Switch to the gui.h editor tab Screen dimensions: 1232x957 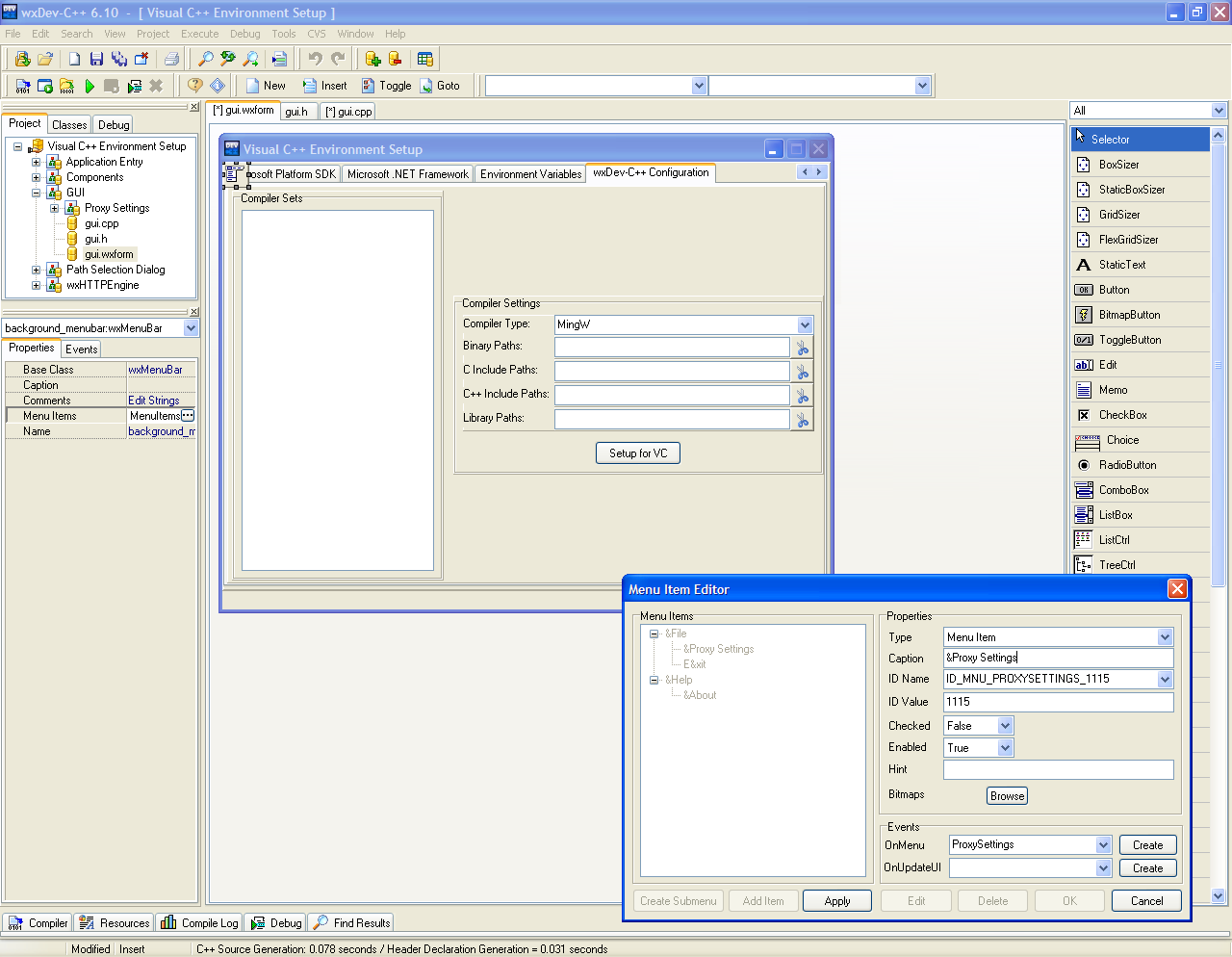[x=296, y=112]
